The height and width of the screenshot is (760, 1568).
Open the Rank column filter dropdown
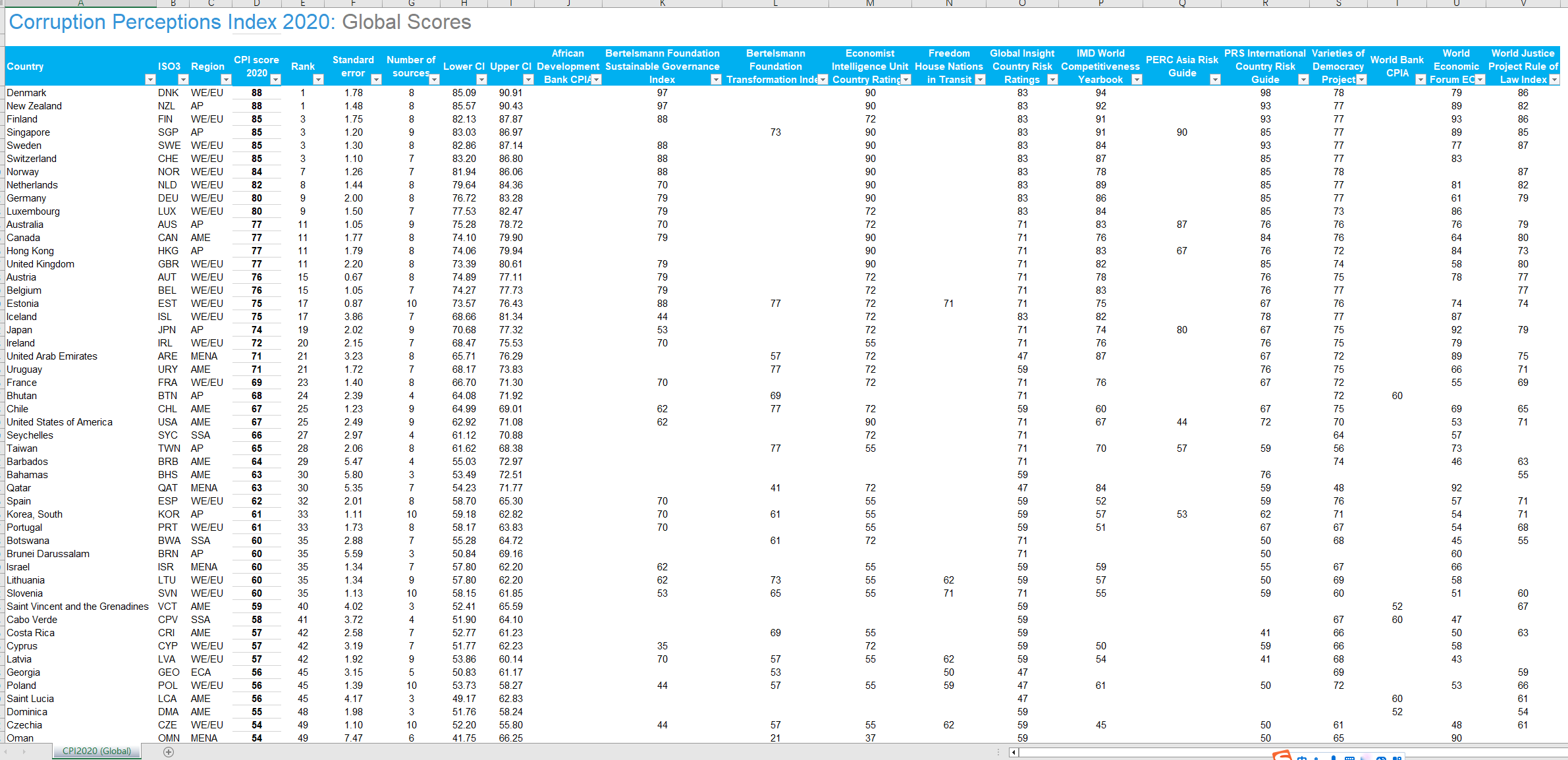tap(318, 80)
